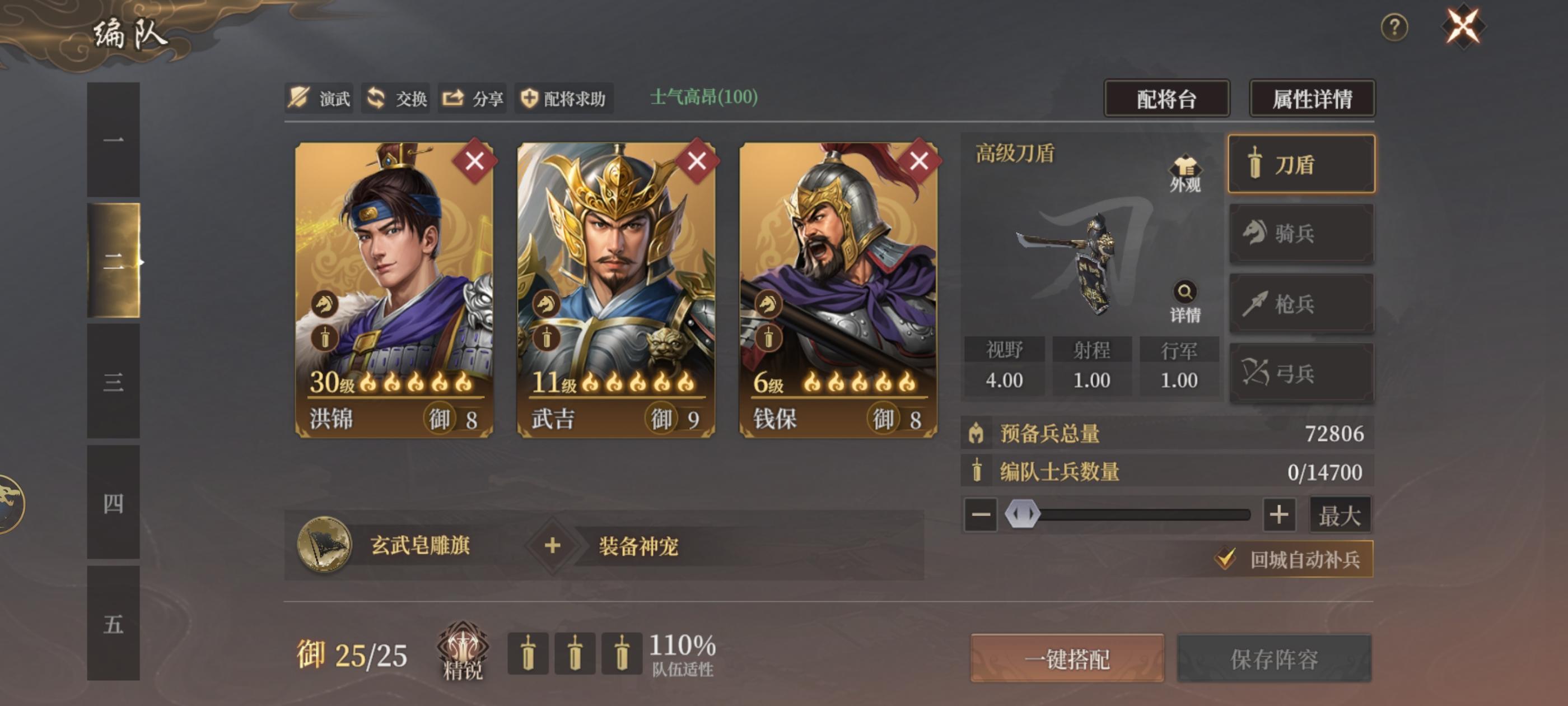The image size is (1568, 706).
Task: Open 配将求助 shield plus icon
Action: 529,97
